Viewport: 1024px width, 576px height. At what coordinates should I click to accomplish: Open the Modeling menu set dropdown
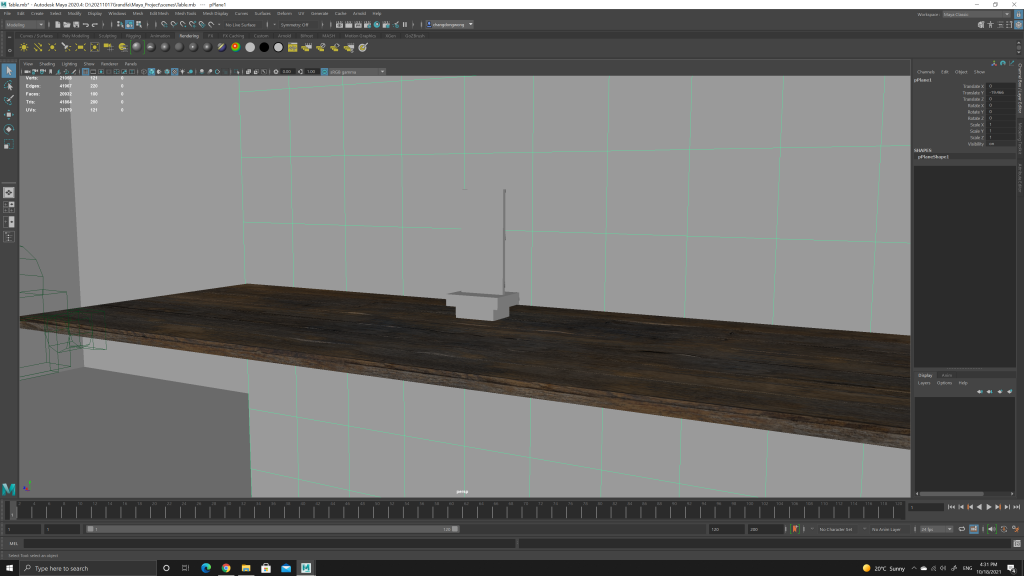coord(24,24)
